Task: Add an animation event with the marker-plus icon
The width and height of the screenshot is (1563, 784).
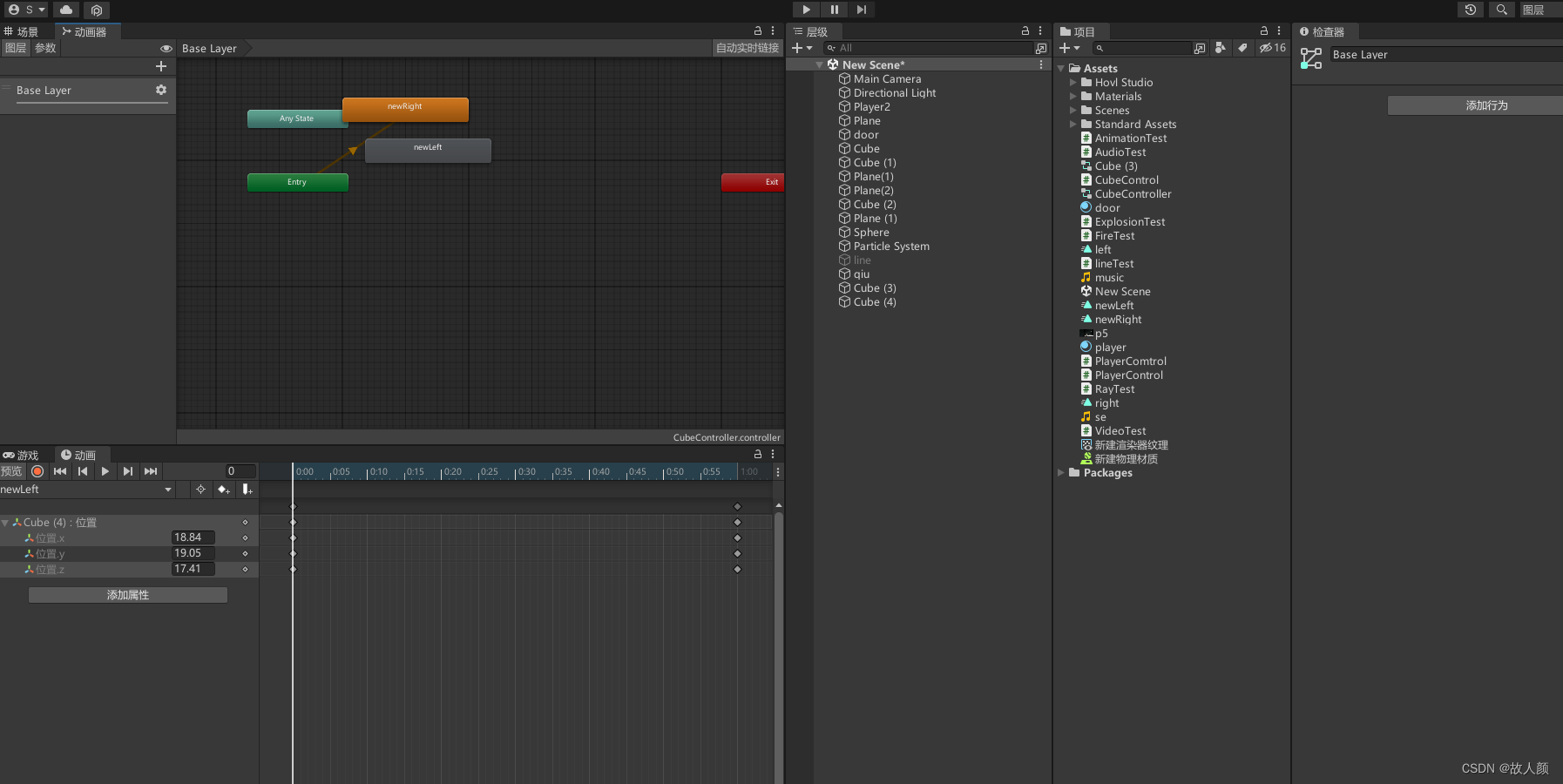Action: tap(247, 490)
